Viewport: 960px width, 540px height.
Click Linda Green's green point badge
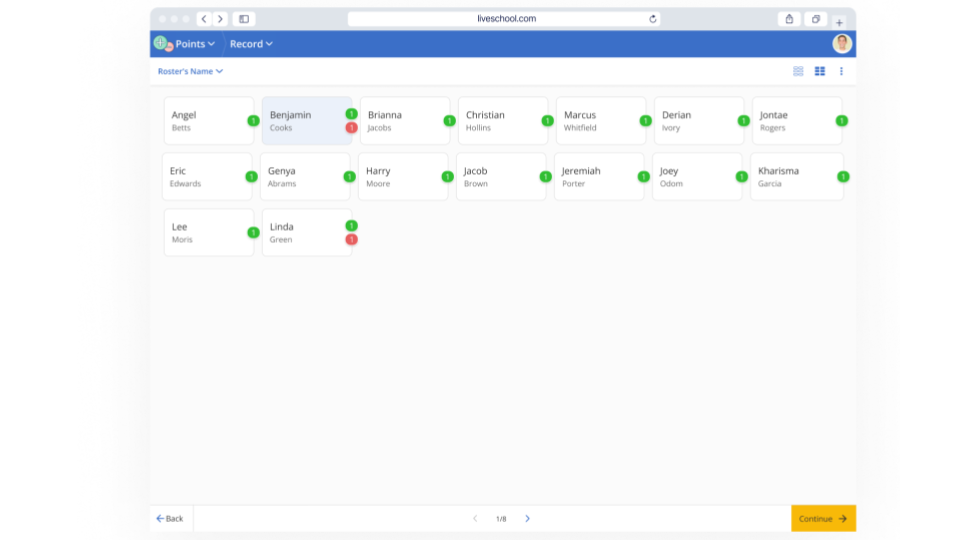point(351,226)
